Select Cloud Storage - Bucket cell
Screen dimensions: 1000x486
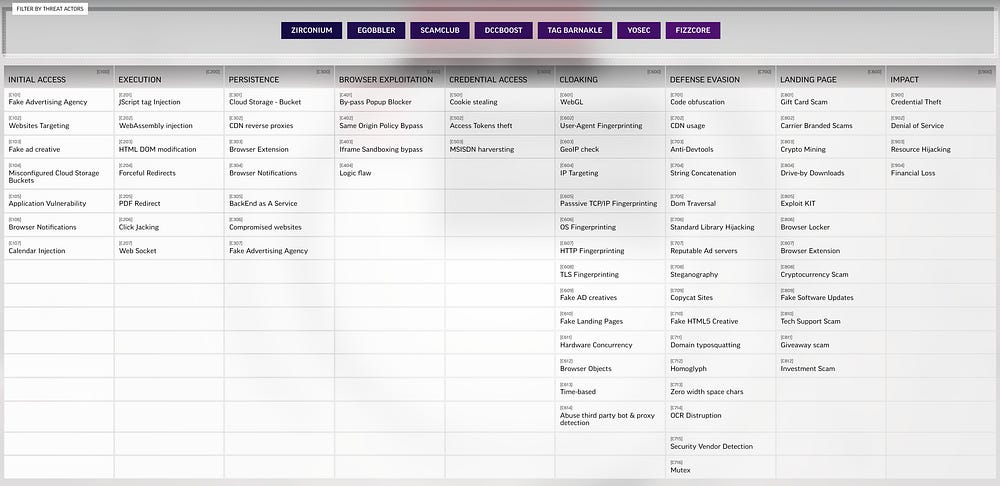tap(279, 99)
